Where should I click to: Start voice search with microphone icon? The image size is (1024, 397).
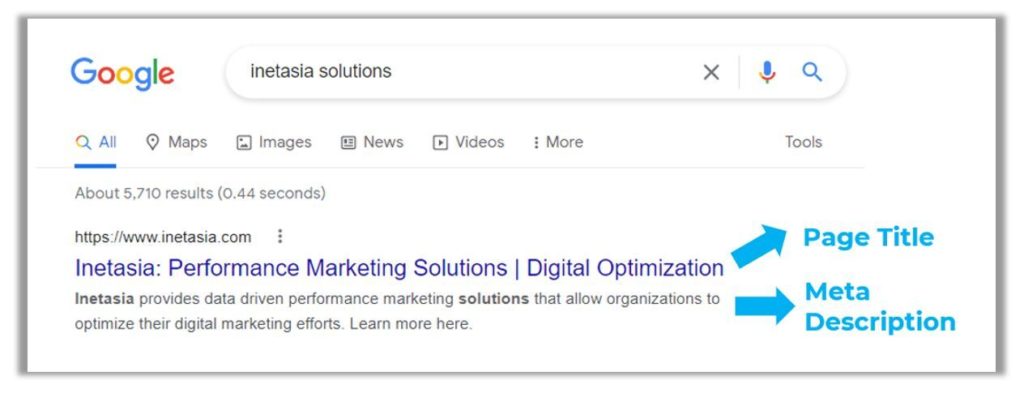click(x=767, y=72)
